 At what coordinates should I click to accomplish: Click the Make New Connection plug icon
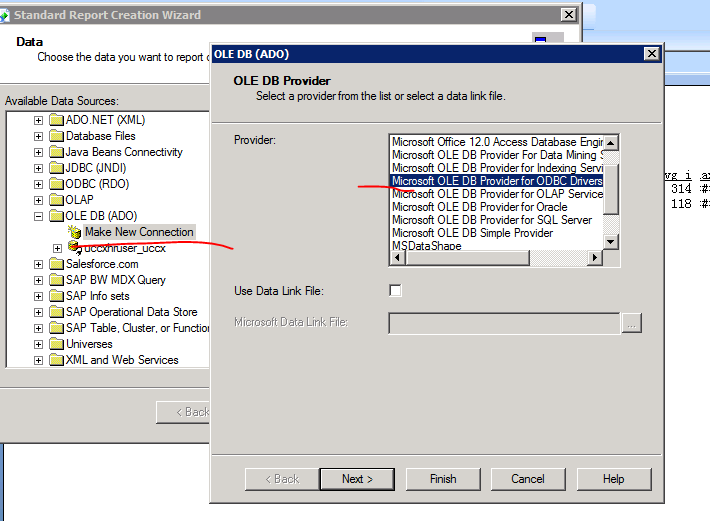click(x=74, y=232)
